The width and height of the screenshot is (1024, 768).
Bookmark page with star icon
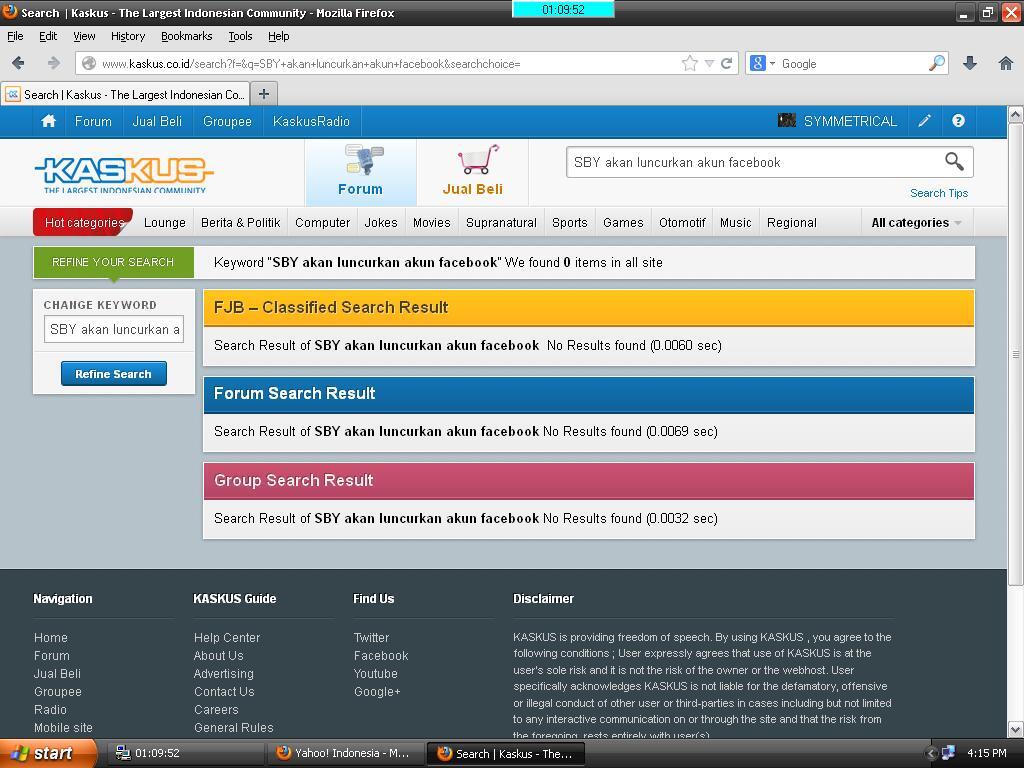[x=690, y=63]
